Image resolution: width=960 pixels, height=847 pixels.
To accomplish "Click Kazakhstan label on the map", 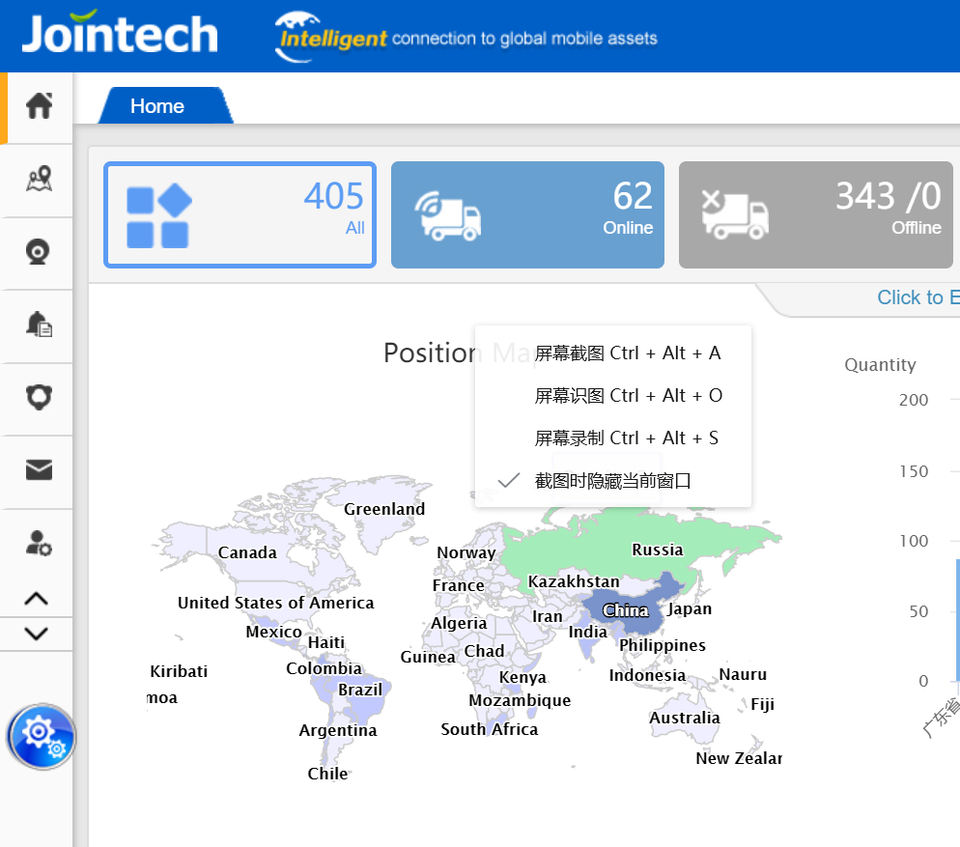I will click(574, 581).
